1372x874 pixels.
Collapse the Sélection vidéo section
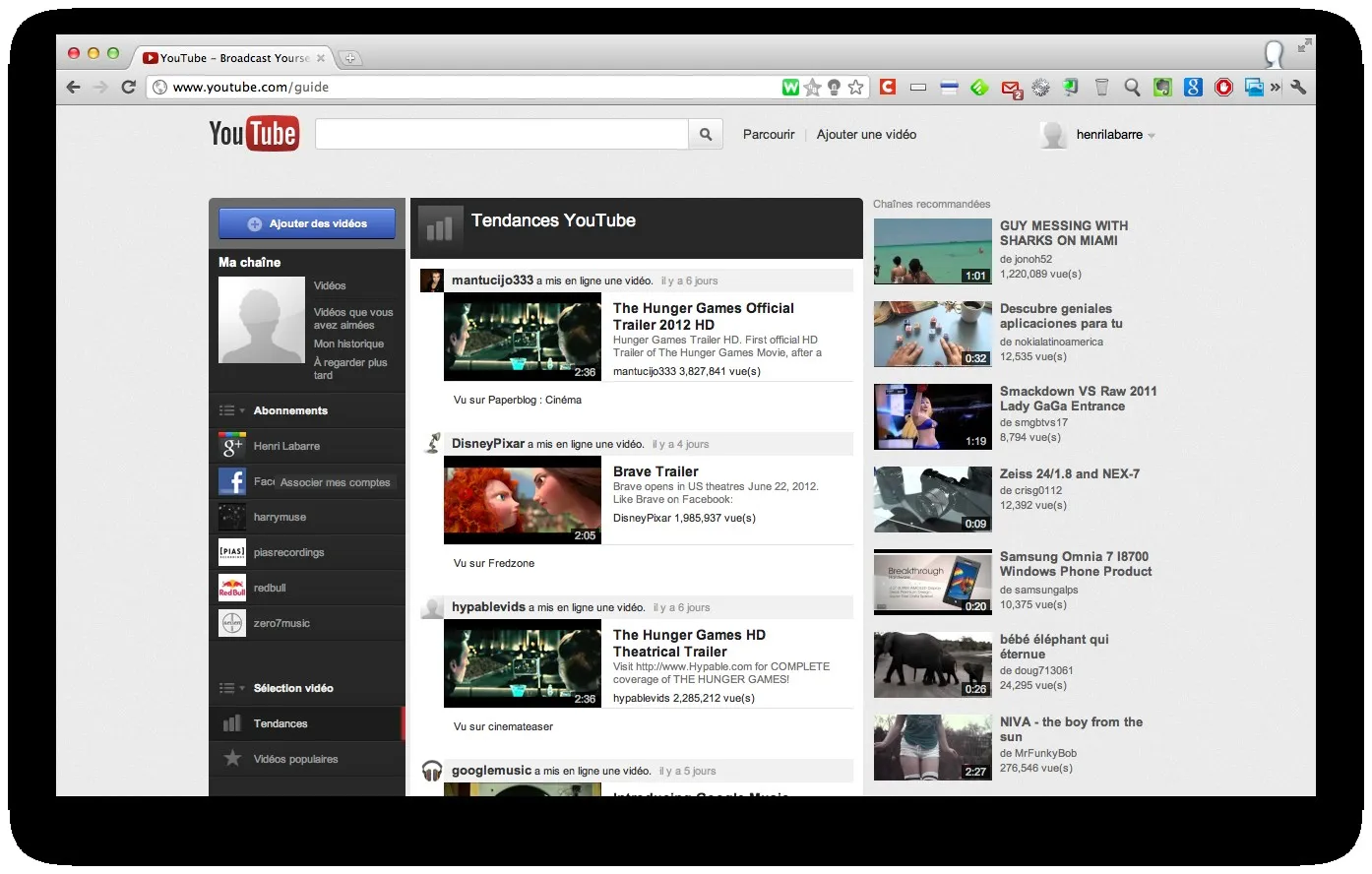[x=231, y=688]
